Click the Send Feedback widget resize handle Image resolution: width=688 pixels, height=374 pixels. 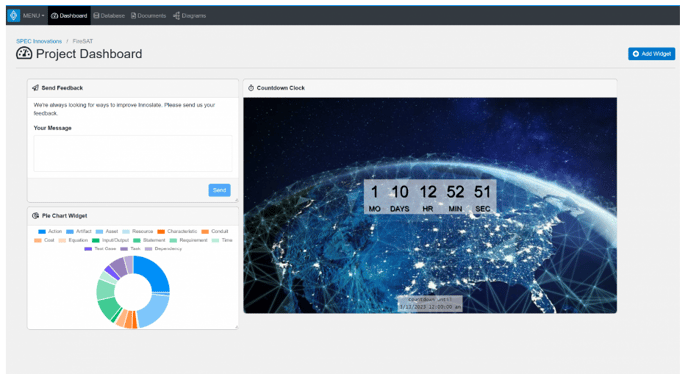point(236,200)
